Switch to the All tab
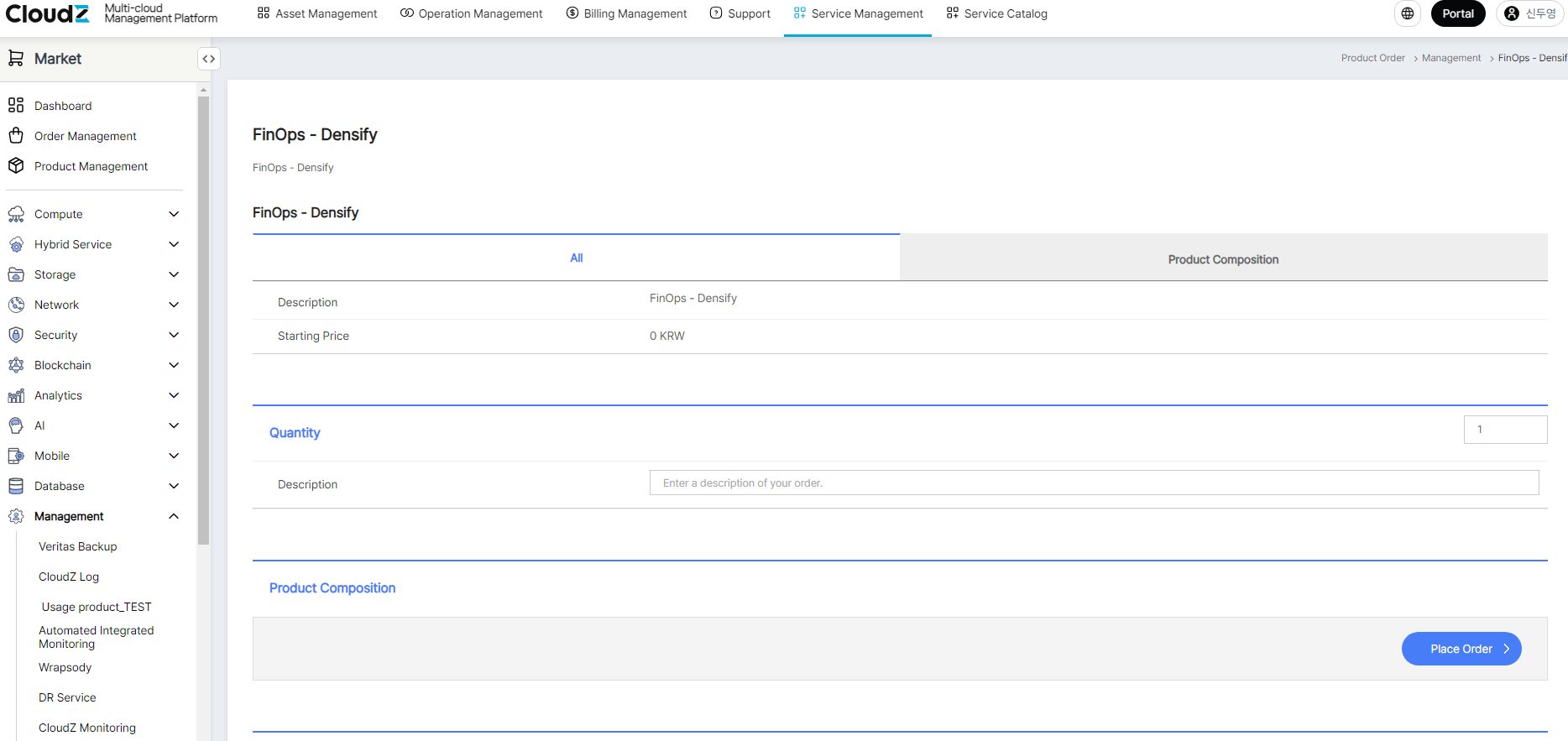This screenshot has height=741, width=1568. click(576, 258)
